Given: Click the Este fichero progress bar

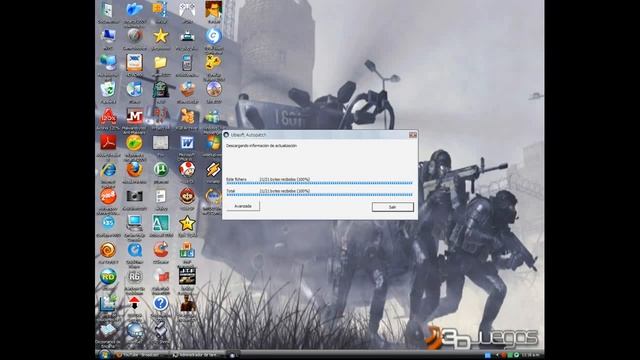Looking at the screenshot, I should (x=319, y=183).
